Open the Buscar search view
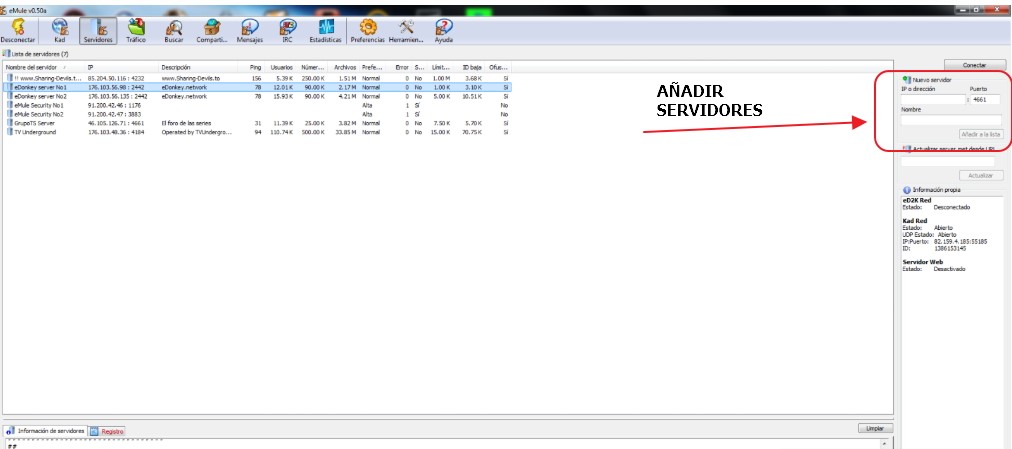1012x449 pixels. (174, 30)
